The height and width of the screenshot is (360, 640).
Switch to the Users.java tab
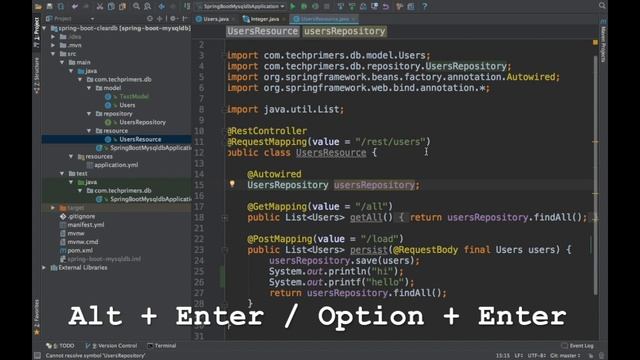[216, 19]
